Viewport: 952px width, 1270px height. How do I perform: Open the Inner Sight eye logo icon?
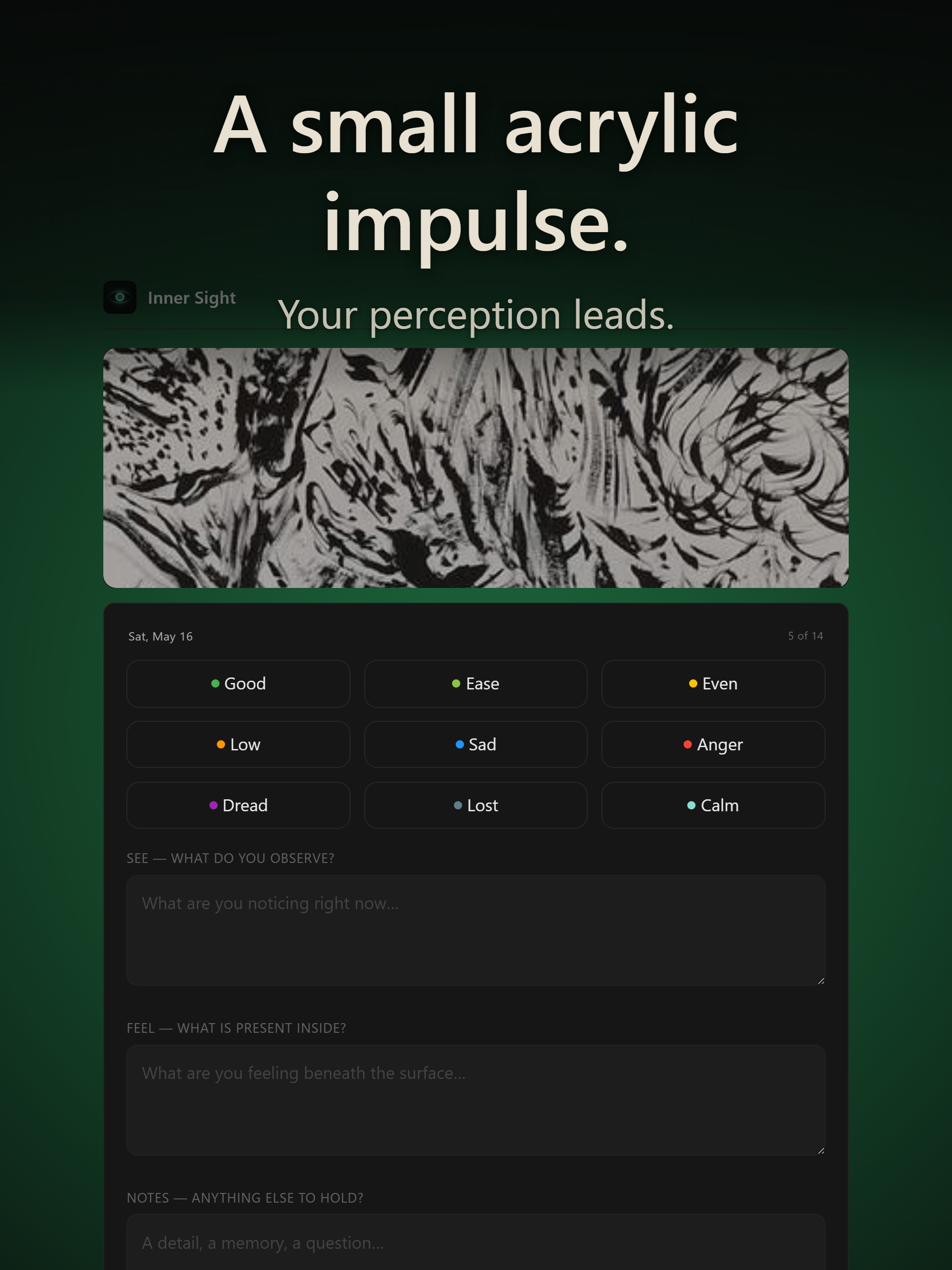tap(120, 297)
